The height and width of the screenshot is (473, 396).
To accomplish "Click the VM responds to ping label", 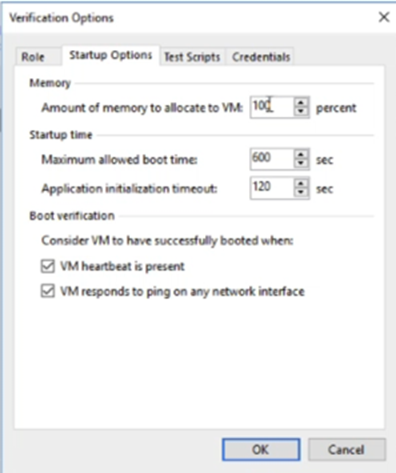I will (182, 291).
